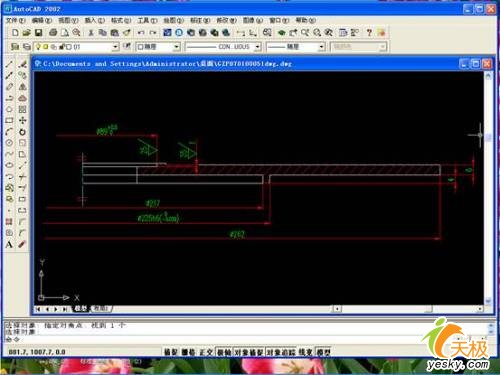Select the Rectangle drawing tool

tap(9, 121)
